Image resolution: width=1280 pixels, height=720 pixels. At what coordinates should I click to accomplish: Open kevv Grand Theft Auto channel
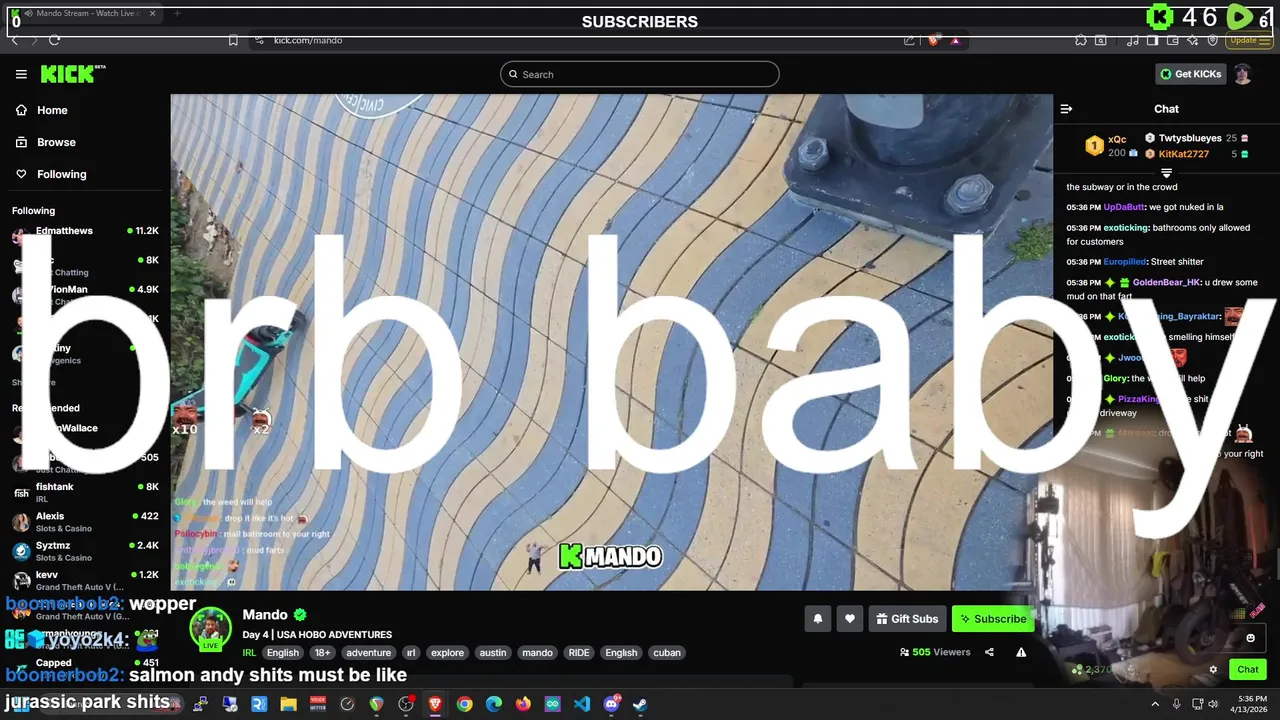tap(85, 580)
